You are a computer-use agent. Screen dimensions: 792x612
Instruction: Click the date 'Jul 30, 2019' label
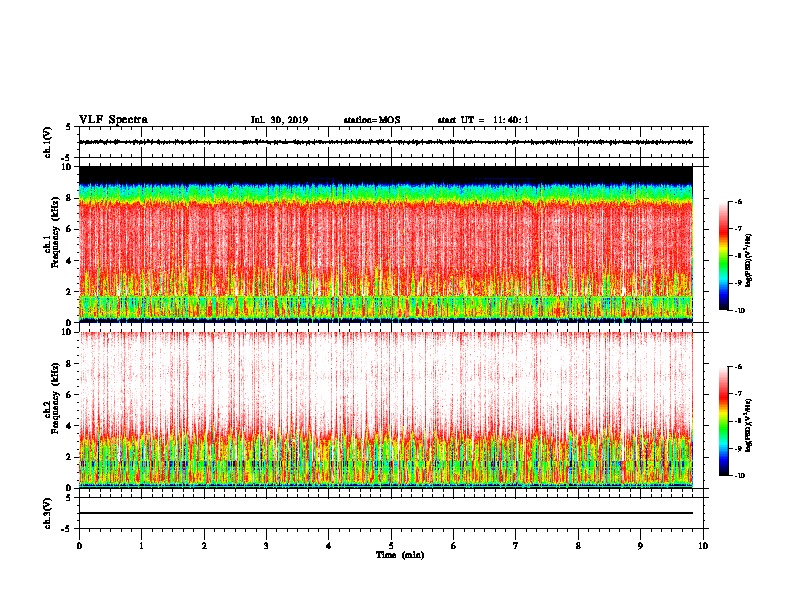[279, 120]
